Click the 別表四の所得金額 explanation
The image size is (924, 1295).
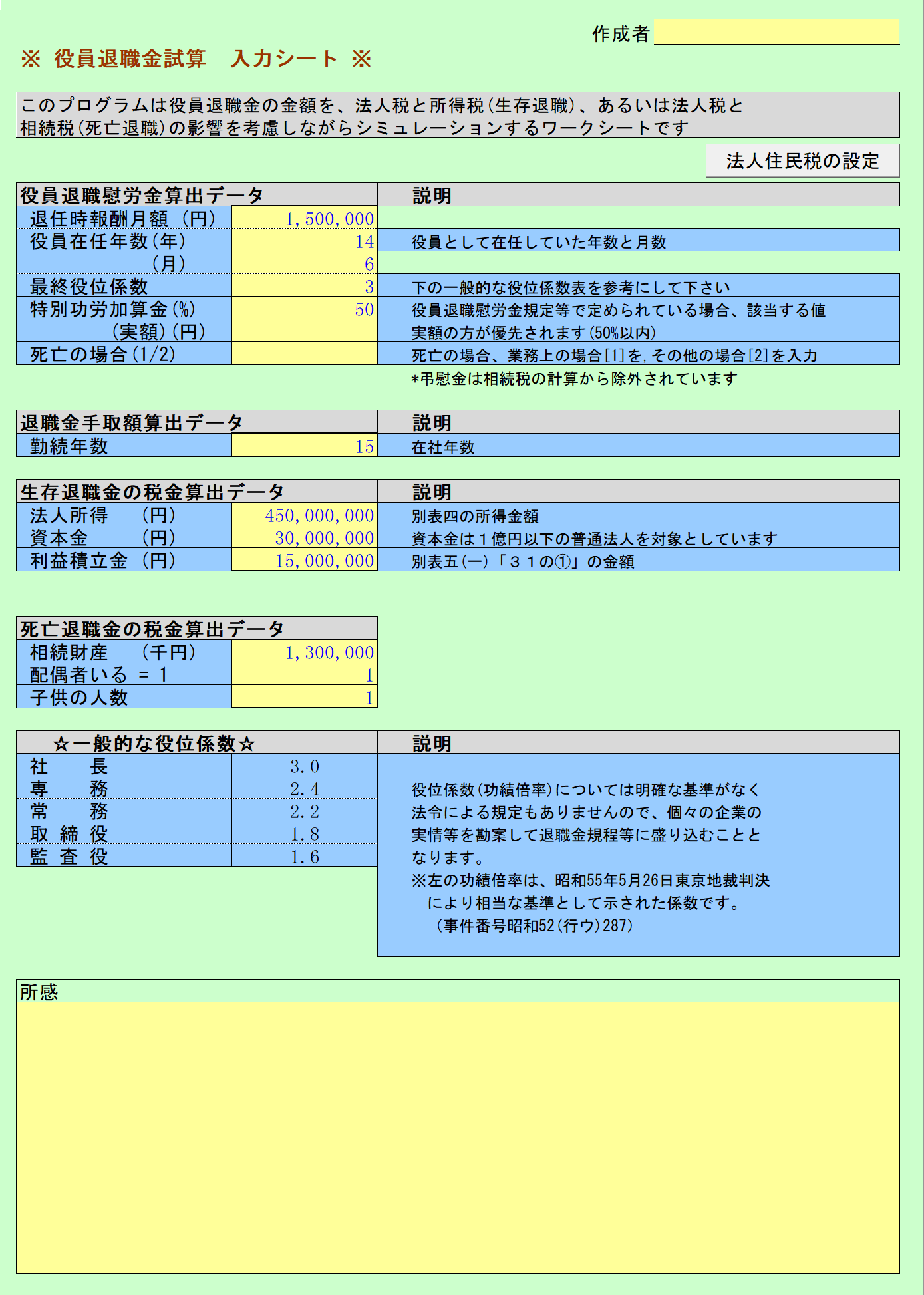pos(475,516)
